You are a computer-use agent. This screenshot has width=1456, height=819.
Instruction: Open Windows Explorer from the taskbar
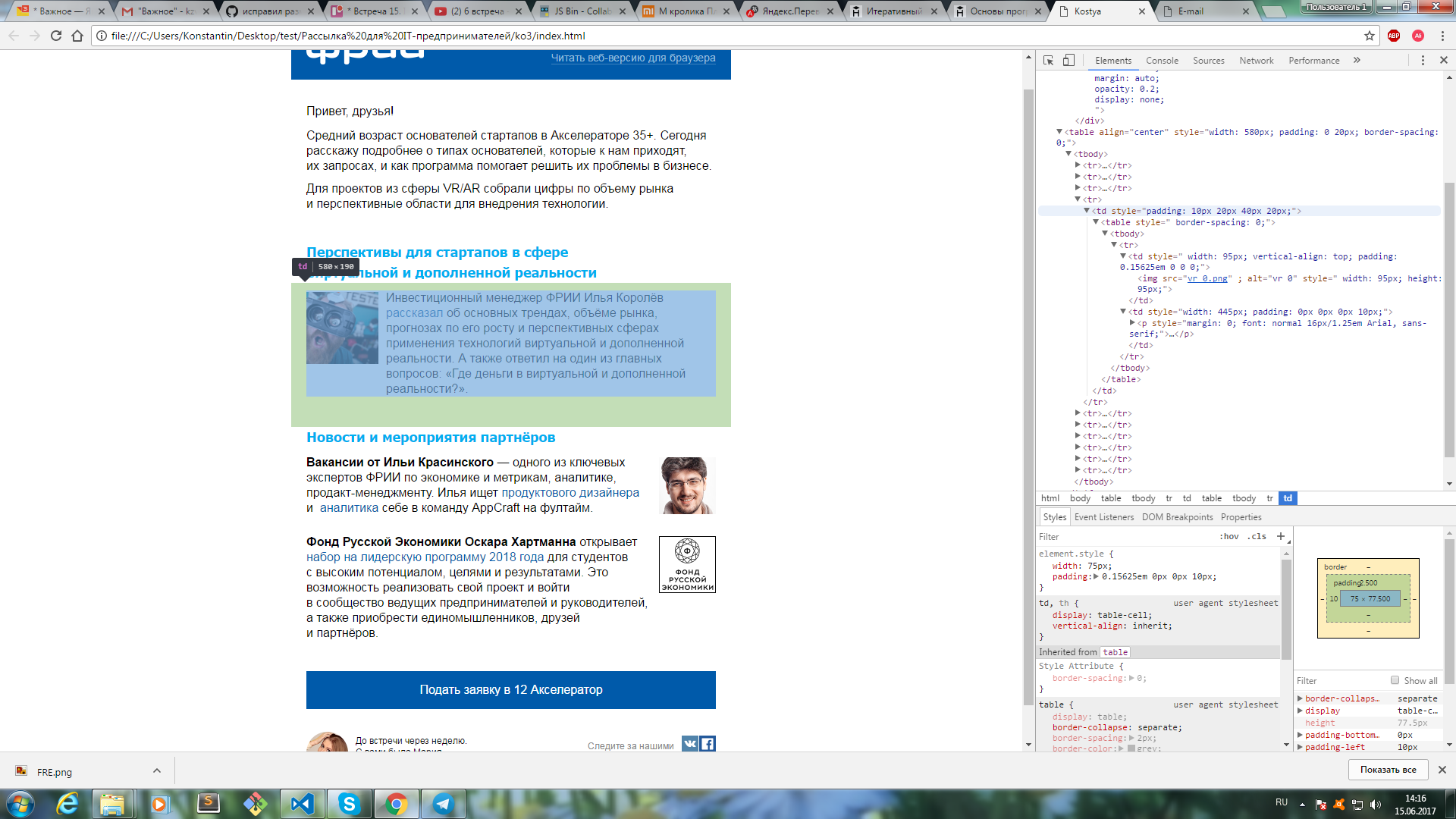click(113, 804)
